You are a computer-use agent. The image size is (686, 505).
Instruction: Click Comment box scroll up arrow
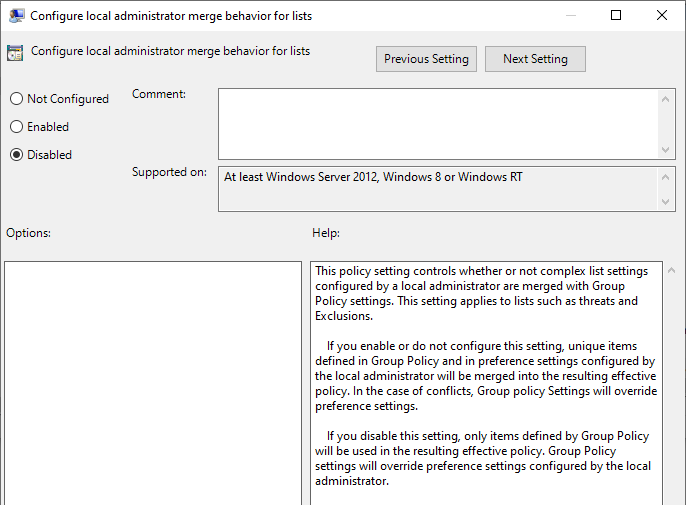point(665,99)
